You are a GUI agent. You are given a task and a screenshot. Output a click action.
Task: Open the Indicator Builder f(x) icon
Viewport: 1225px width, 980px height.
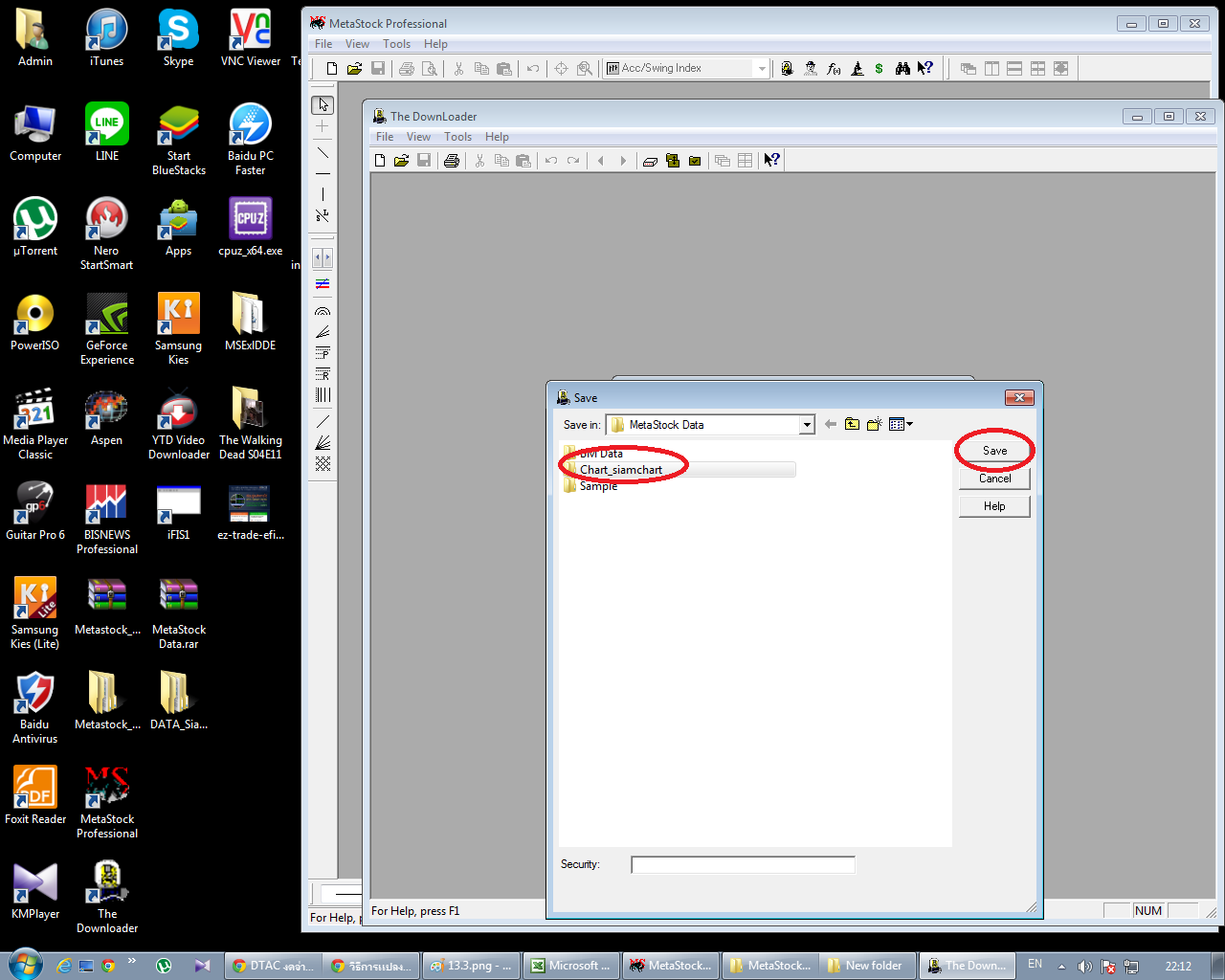coord(834,69)
